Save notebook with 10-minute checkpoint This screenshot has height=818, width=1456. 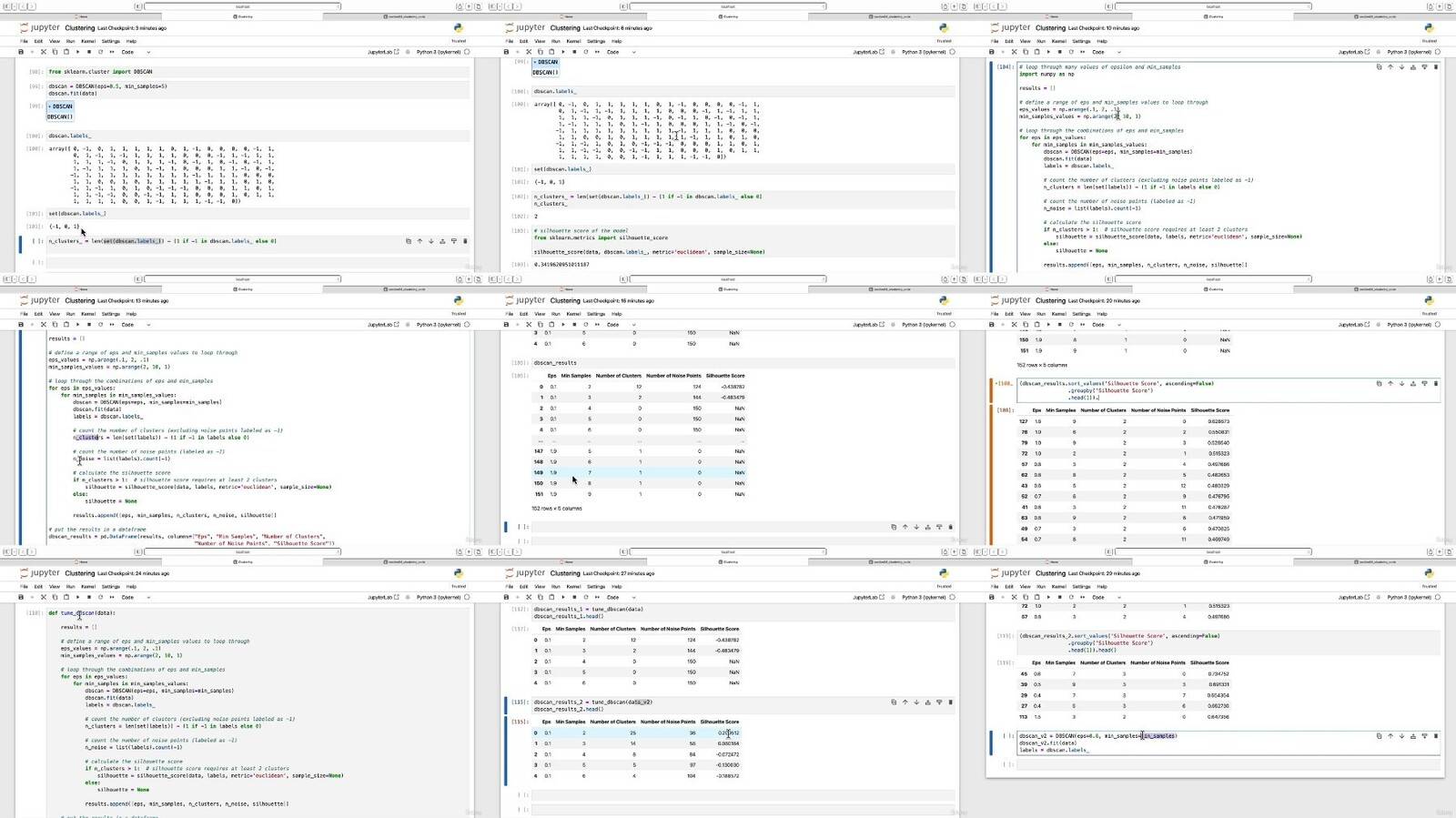pyautogui.click(x=992, y=52)
